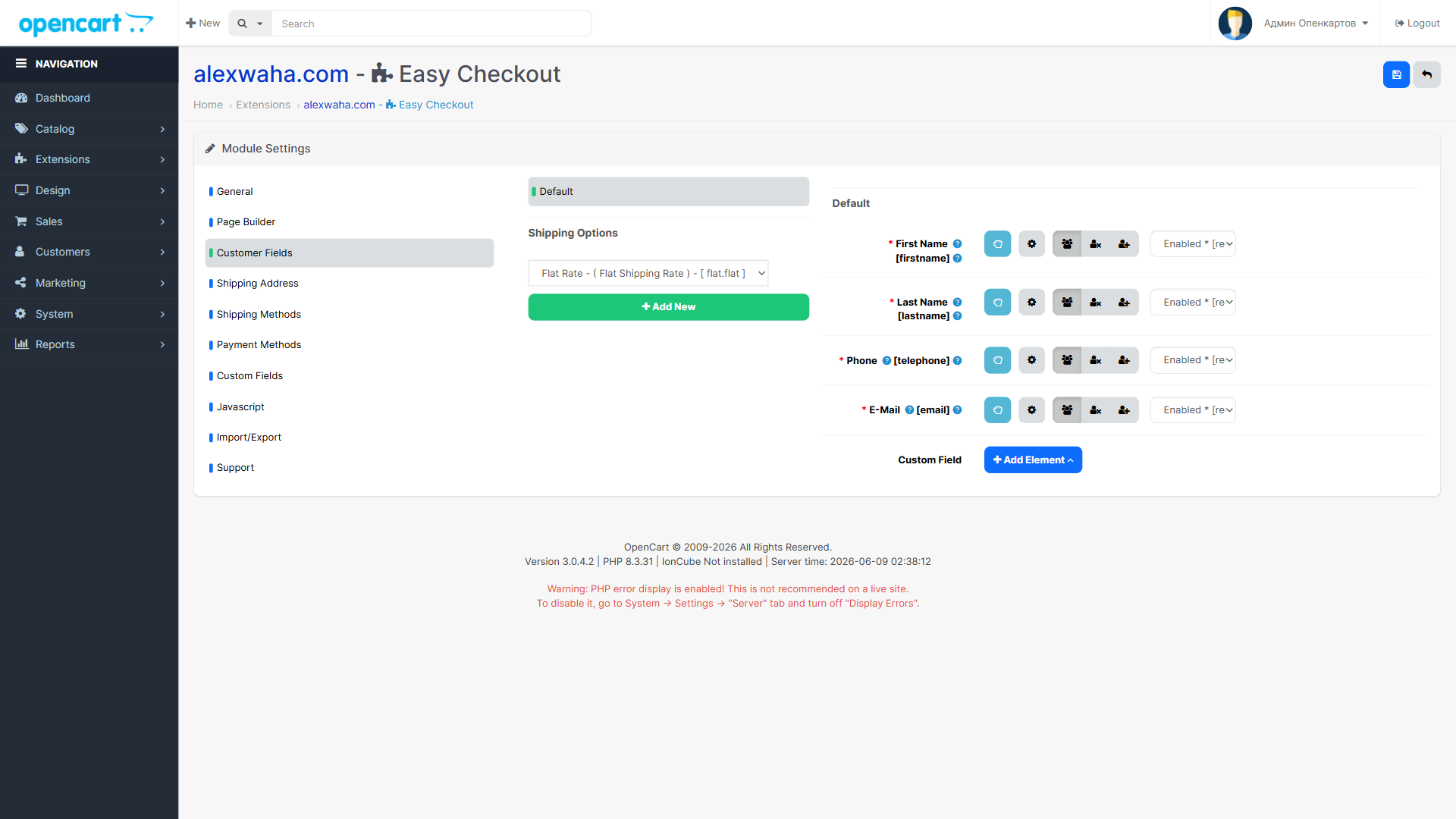Open the Javascript tab
The height and width of the screenshot is (819, 1456).
tap(350, 407)
